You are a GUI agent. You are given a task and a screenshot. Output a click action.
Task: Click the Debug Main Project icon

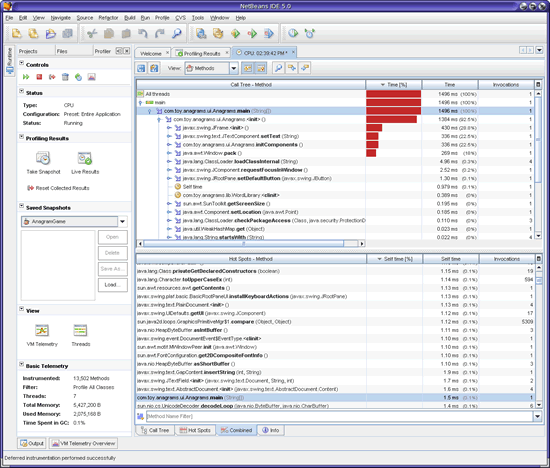[x=252, y=33]
